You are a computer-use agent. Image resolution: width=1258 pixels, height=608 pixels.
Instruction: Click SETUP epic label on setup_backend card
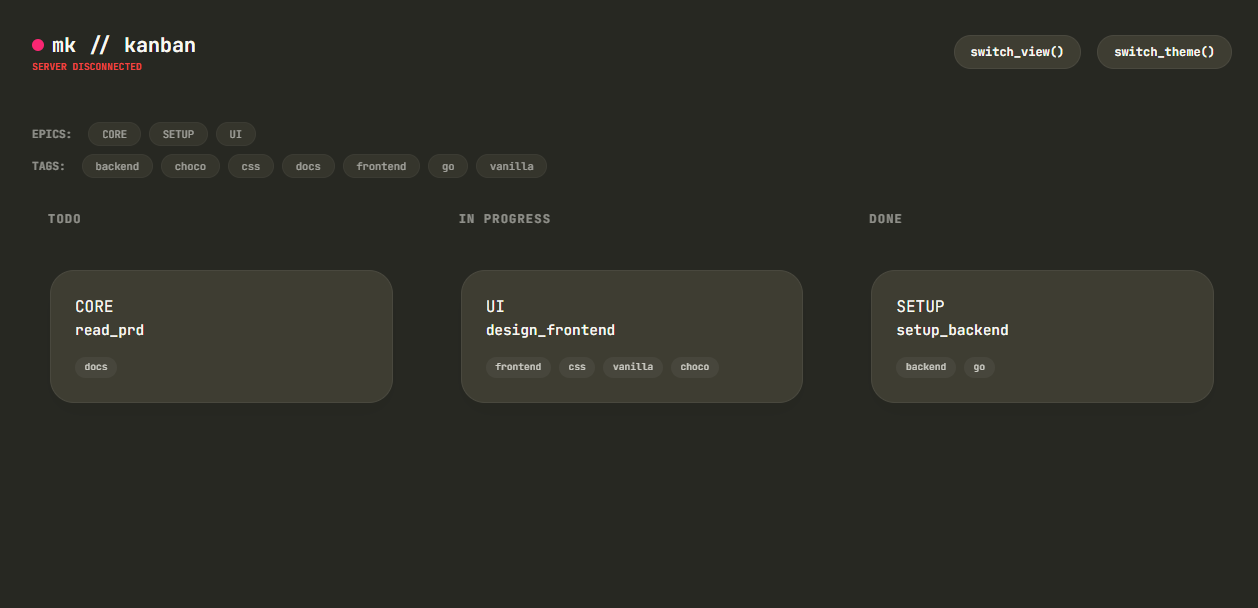coord(921,307)
